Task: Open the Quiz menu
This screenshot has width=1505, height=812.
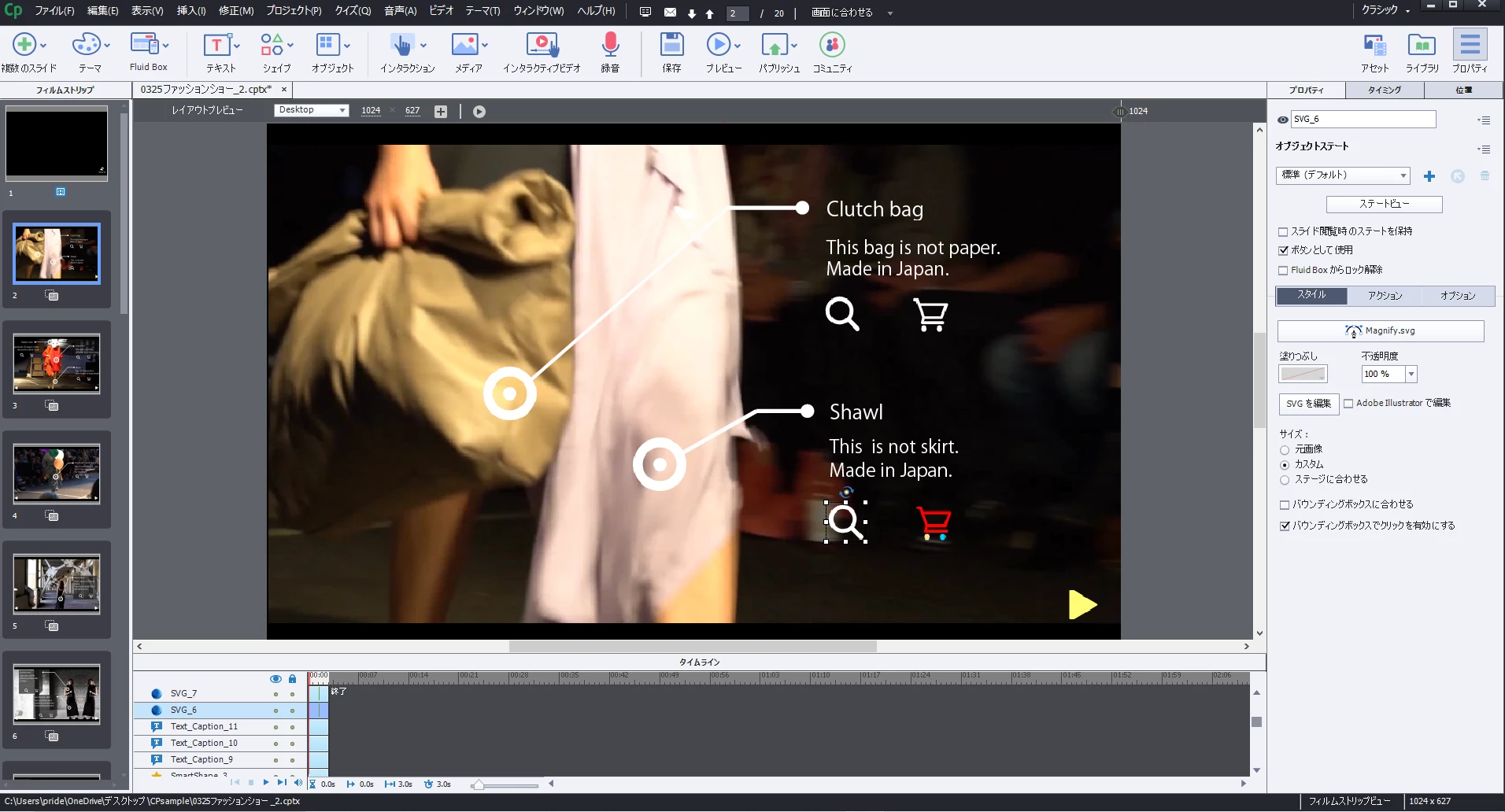Action: click(x=353, y=11)
